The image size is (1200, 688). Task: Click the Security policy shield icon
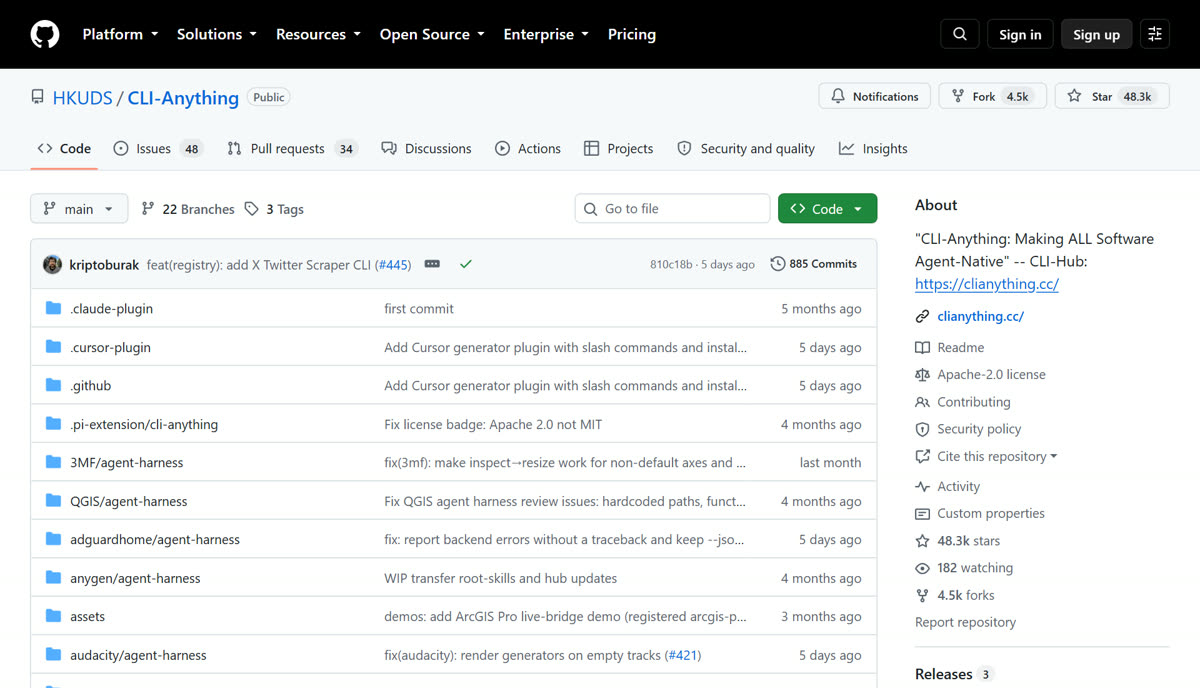coord(922,429)
